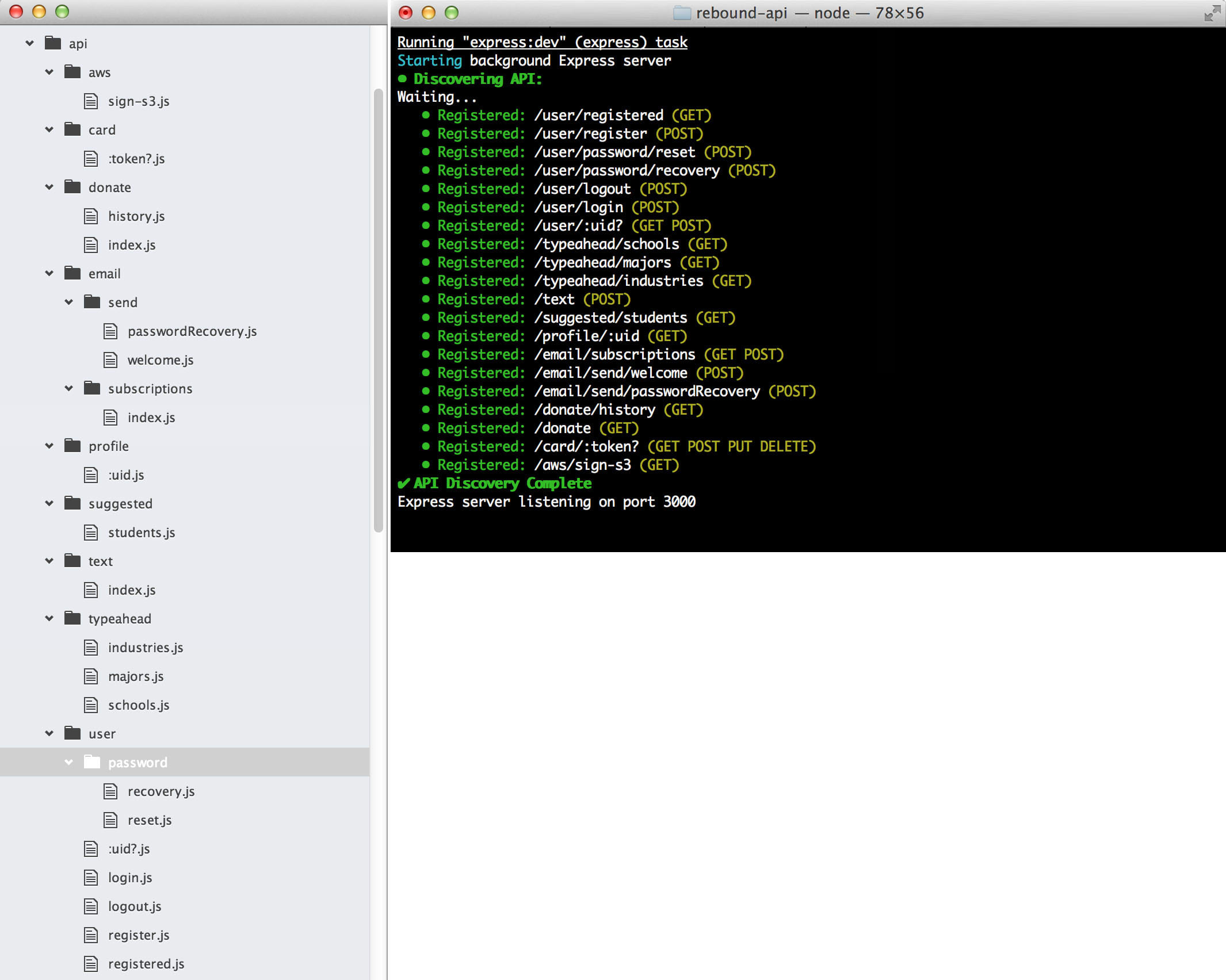Collapse the text folder arrow
The width and height of the screenshot is (1226, 980).
(49, 561)
